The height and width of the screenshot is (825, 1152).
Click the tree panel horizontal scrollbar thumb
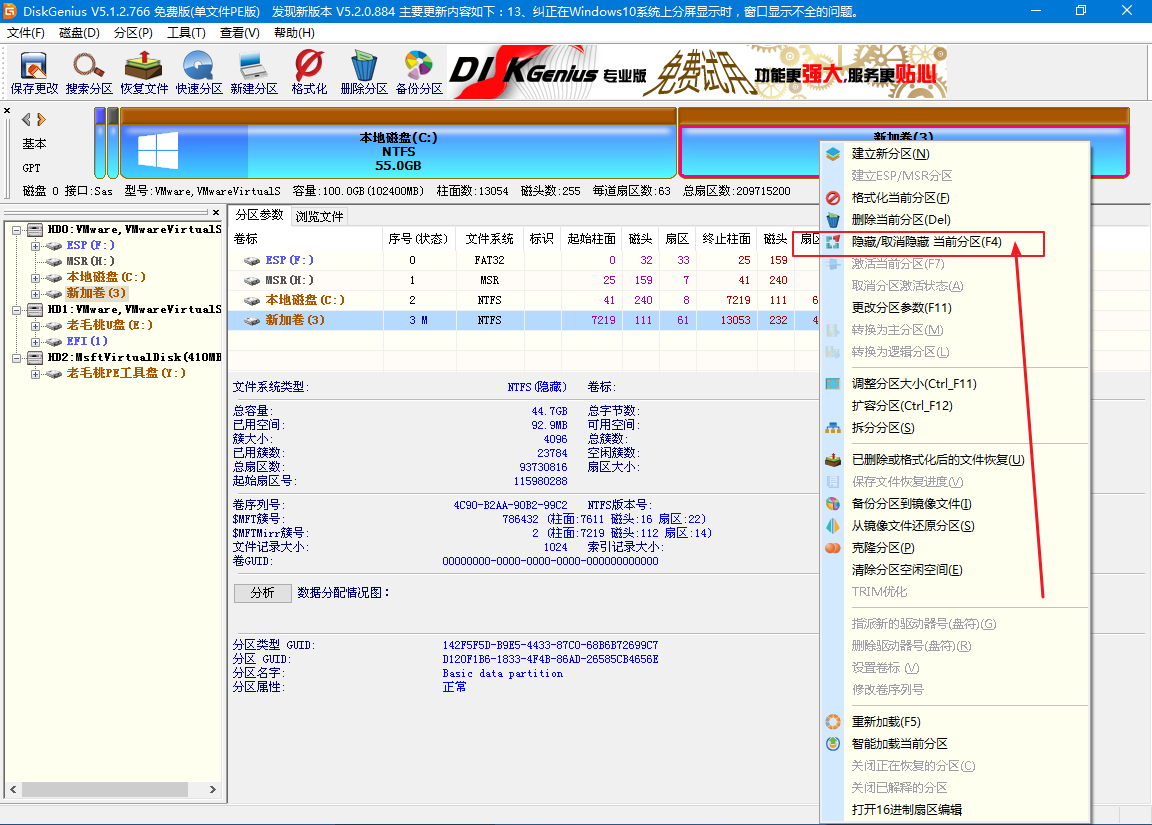click(x=104, y=789)
